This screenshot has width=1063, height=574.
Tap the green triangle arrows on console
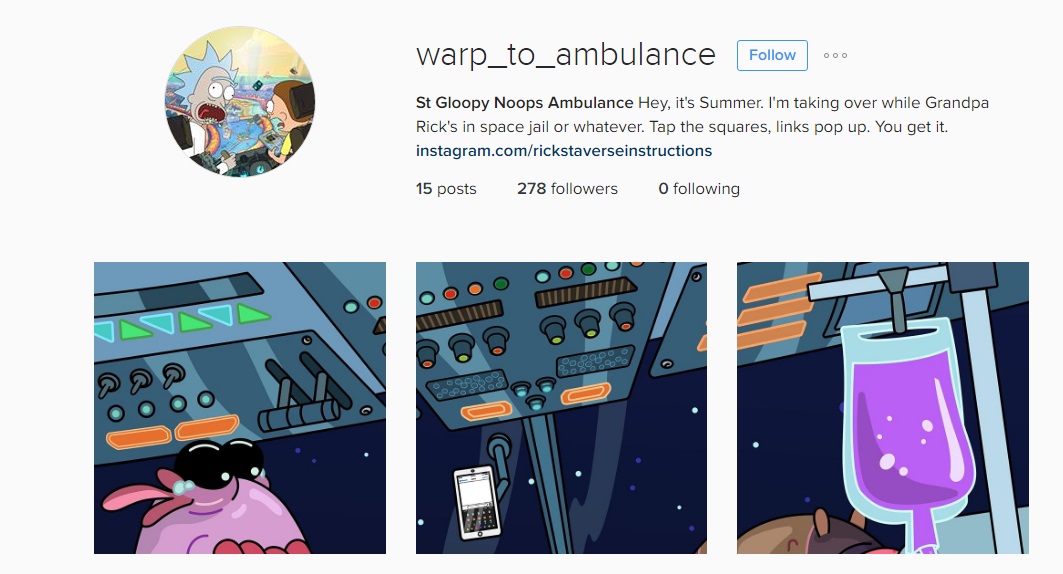pos(182,321)
